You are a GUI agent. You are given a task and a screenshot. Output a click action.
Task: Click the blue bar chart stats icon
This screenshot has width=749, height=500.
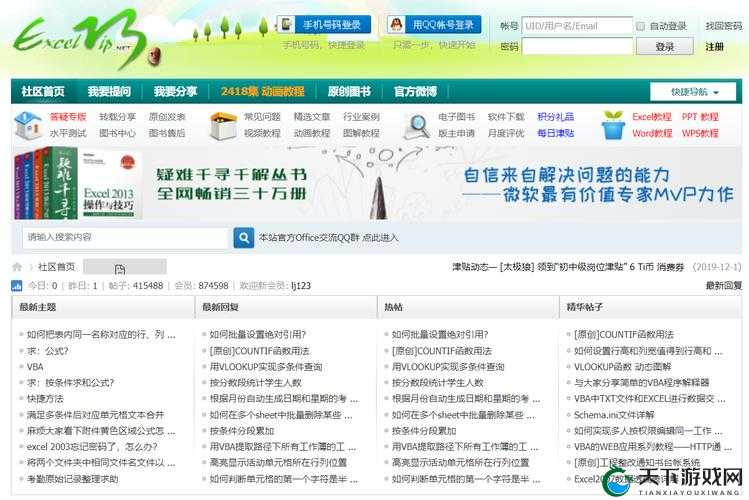[x=17, y=286]
